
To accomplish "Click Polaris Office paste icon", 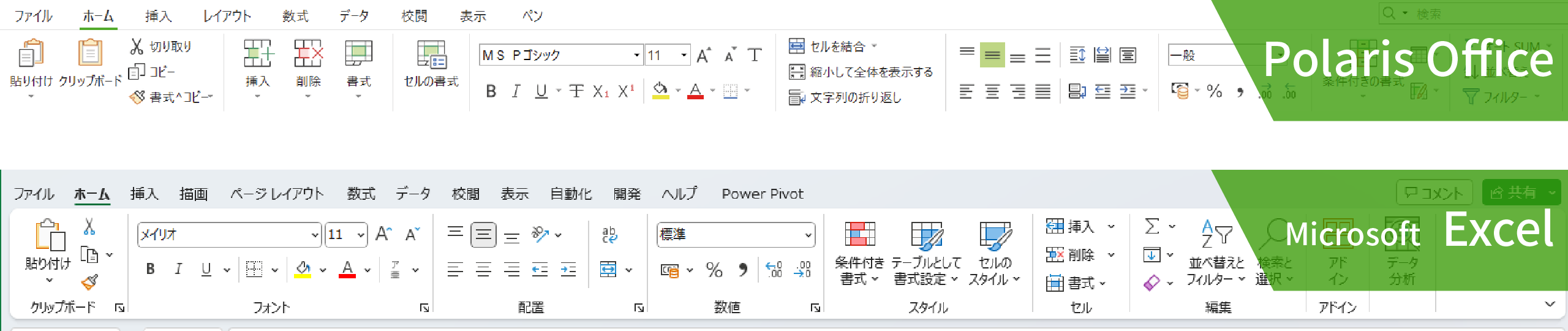I will (x=31, y=53).
